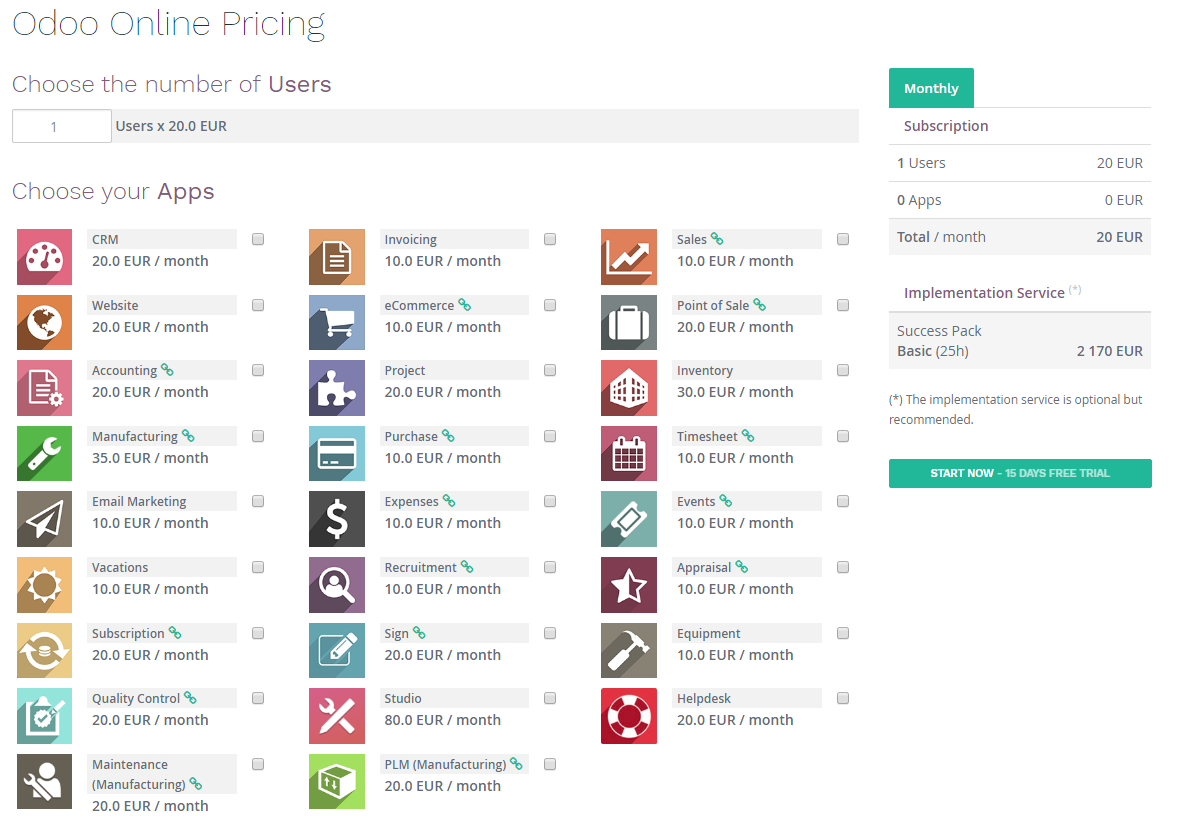Click the Vacations sun app icon
The width and height of the screenshot is (1179, 830).
[x=44, y=585]
